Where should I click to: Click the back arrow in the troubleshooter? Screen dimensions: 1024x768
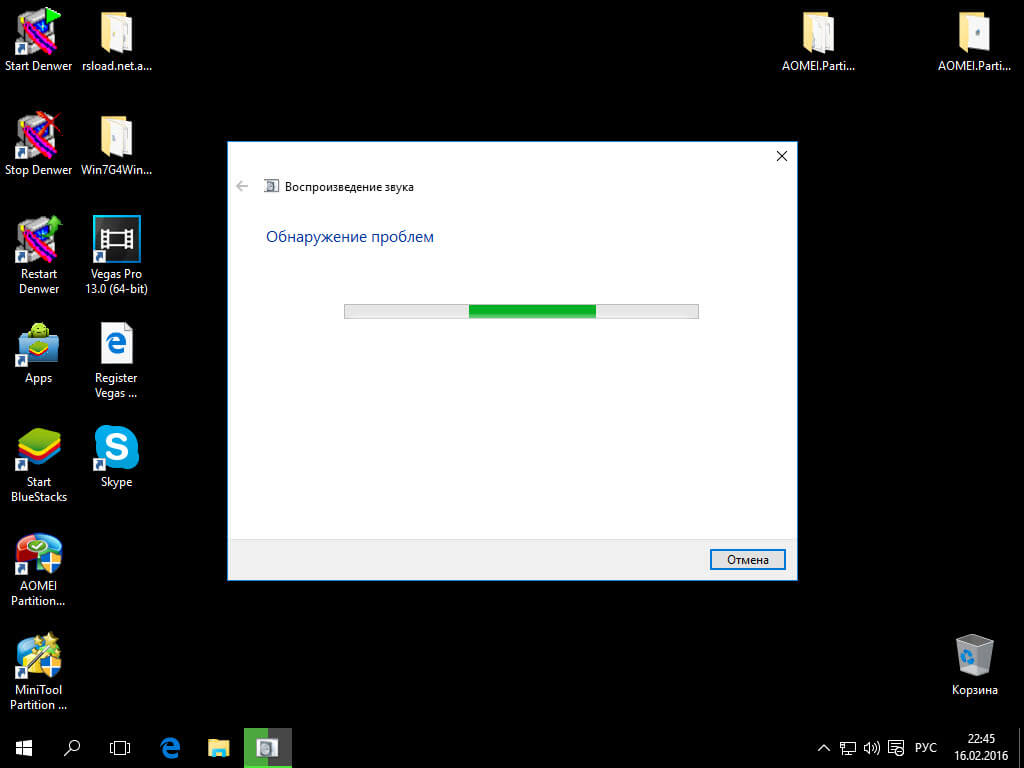(x=241, y=186)
